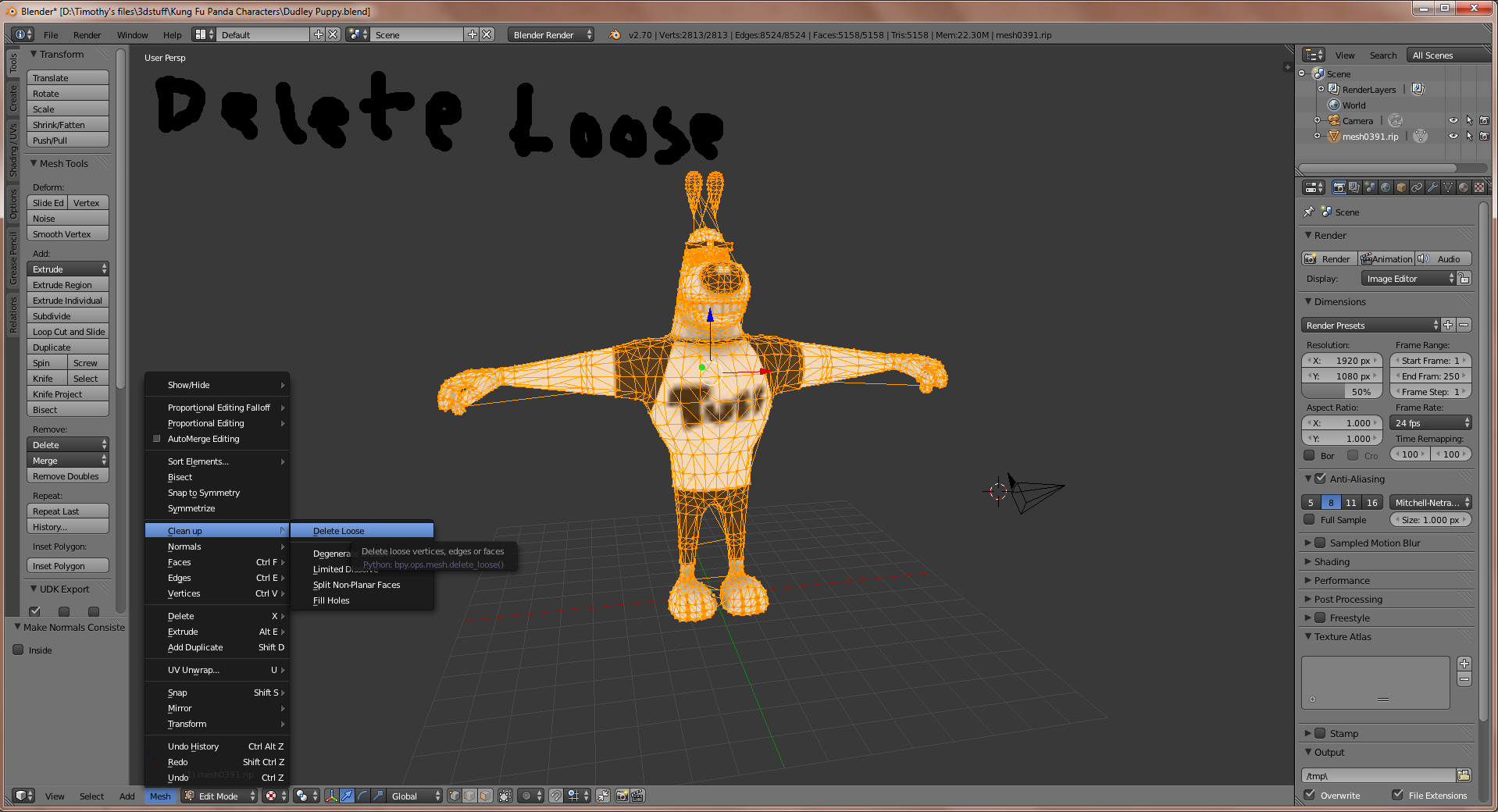Viewport: 1498px width, 812px height.
Task: Open the Image Editor display dropdown
Action: click(1408, 279)
